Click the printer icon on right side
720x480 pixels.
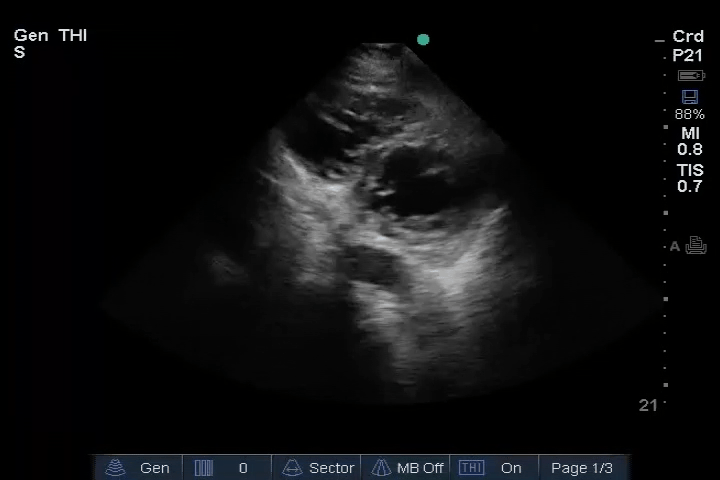(696, 246)
